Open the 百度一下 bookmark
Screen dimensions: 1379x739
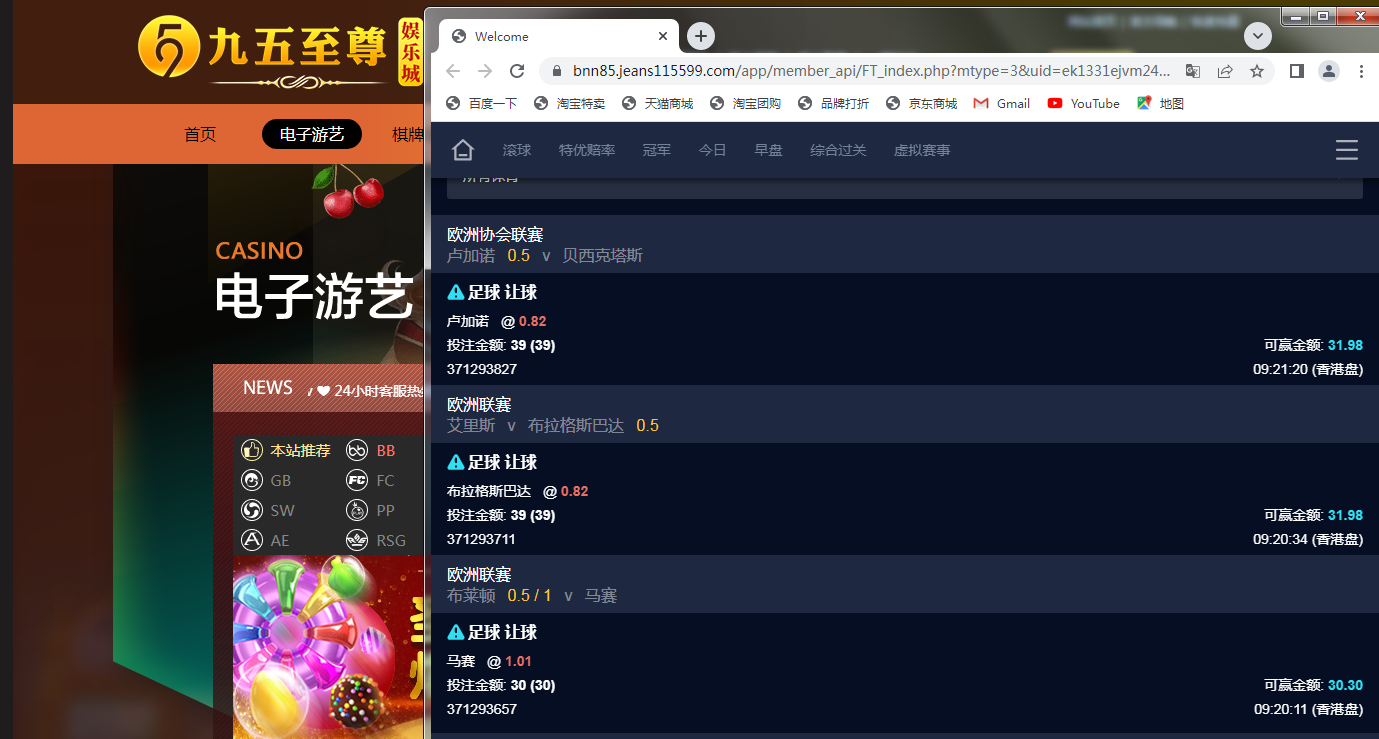(x=481, y=103)
